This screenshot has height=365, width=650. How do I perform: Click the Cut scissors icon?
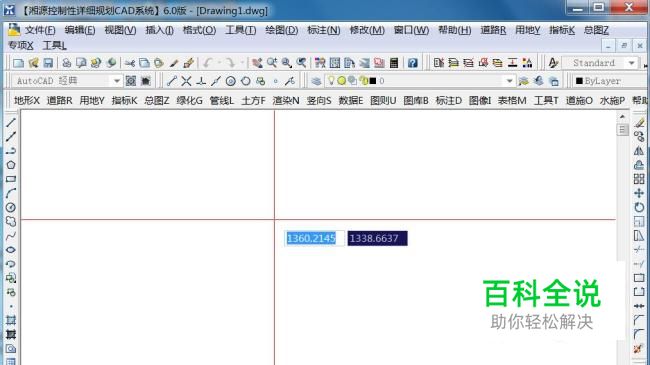coord(130,63)
